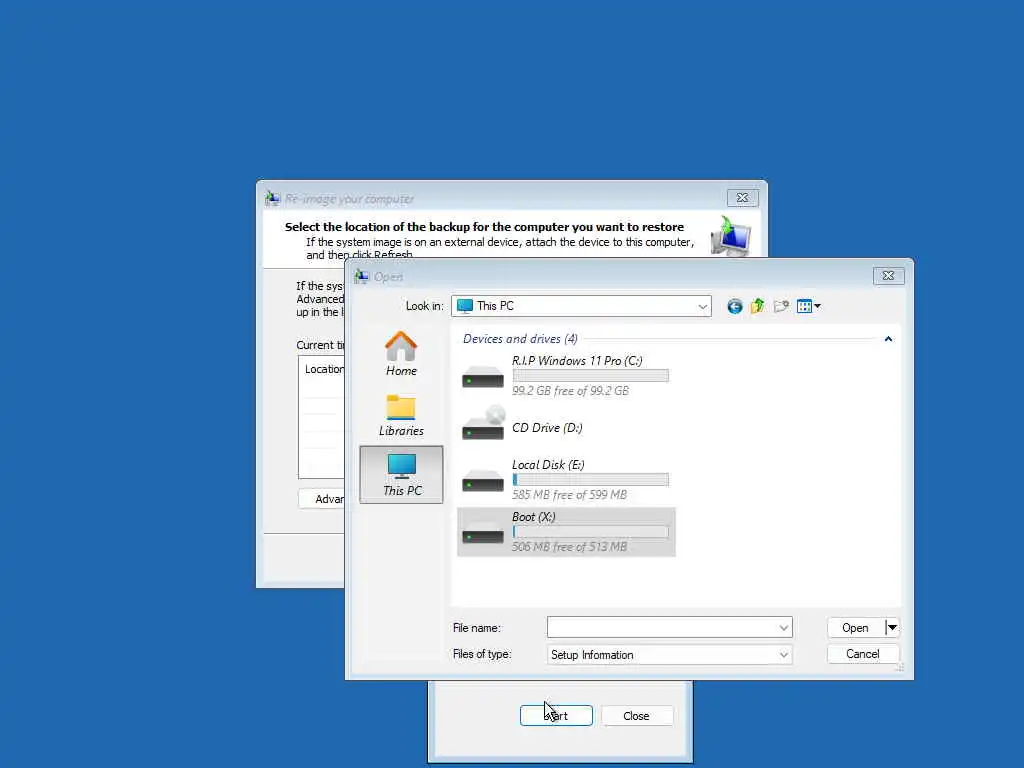
Task: Select the CD Drive (D:) icon
Action: tap(483, 423)
